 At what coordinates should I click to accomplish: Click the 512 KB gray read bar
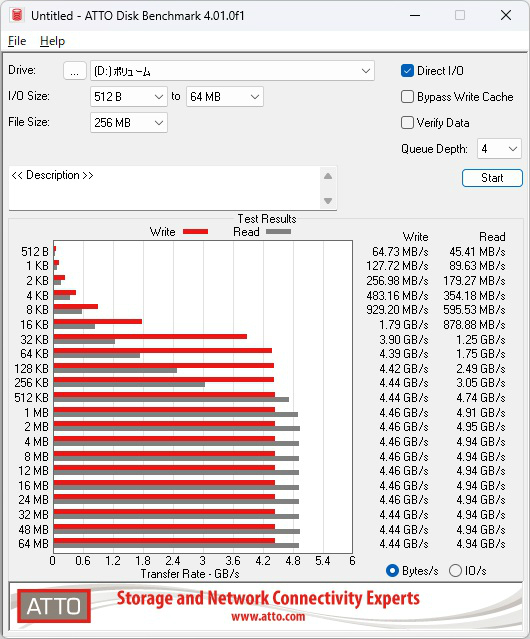pos(172,400)
